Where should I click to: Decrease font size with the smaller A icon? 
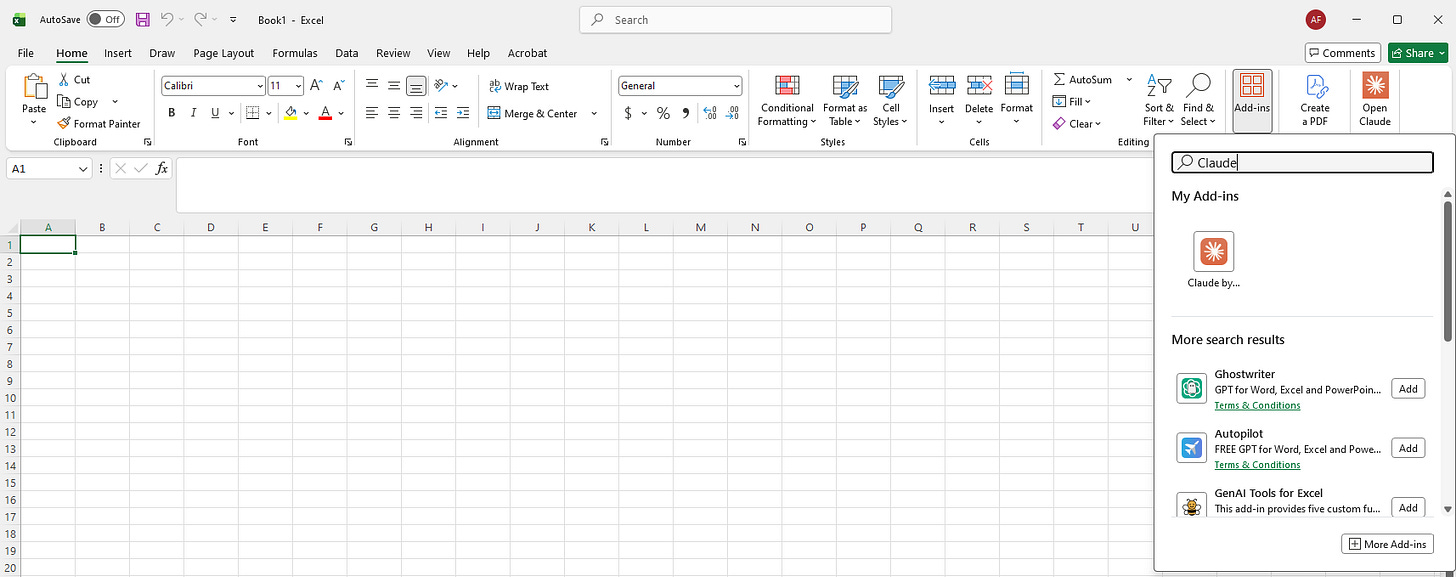[339, 86]
